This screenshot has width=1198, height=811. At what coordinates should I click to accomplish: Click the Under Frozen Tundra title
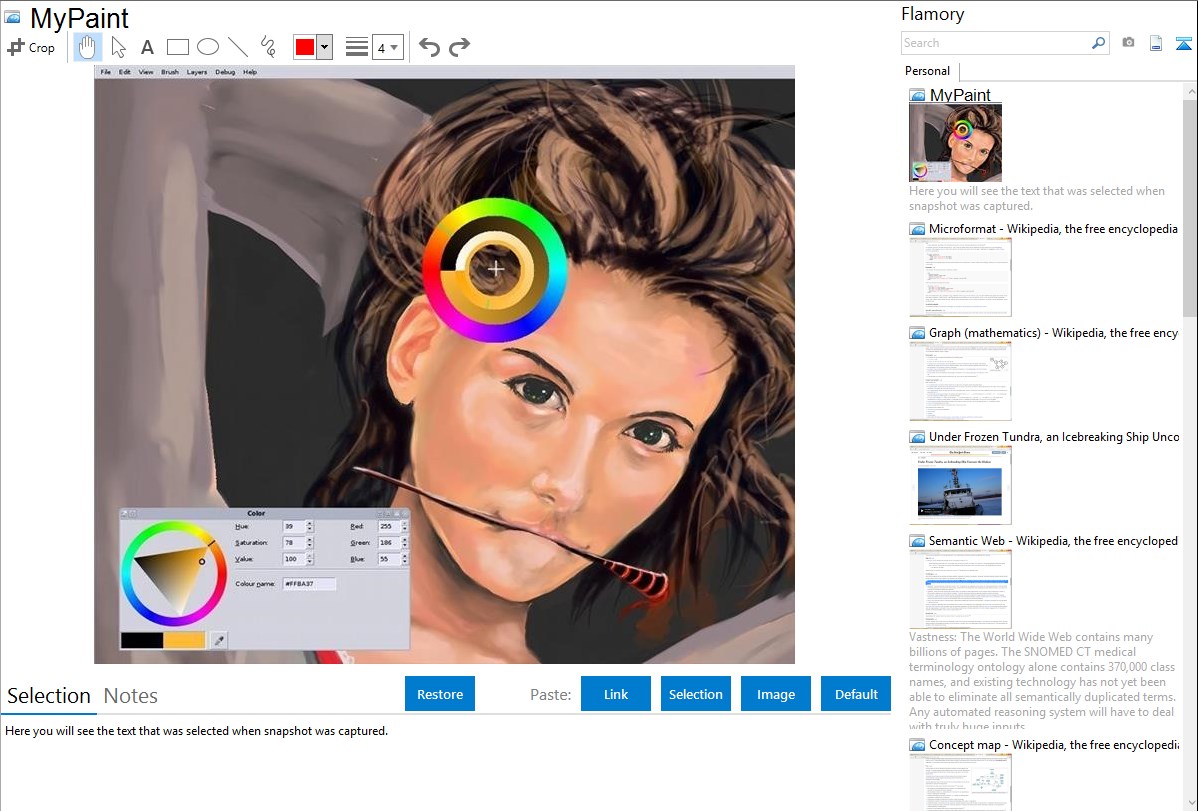1054,436
